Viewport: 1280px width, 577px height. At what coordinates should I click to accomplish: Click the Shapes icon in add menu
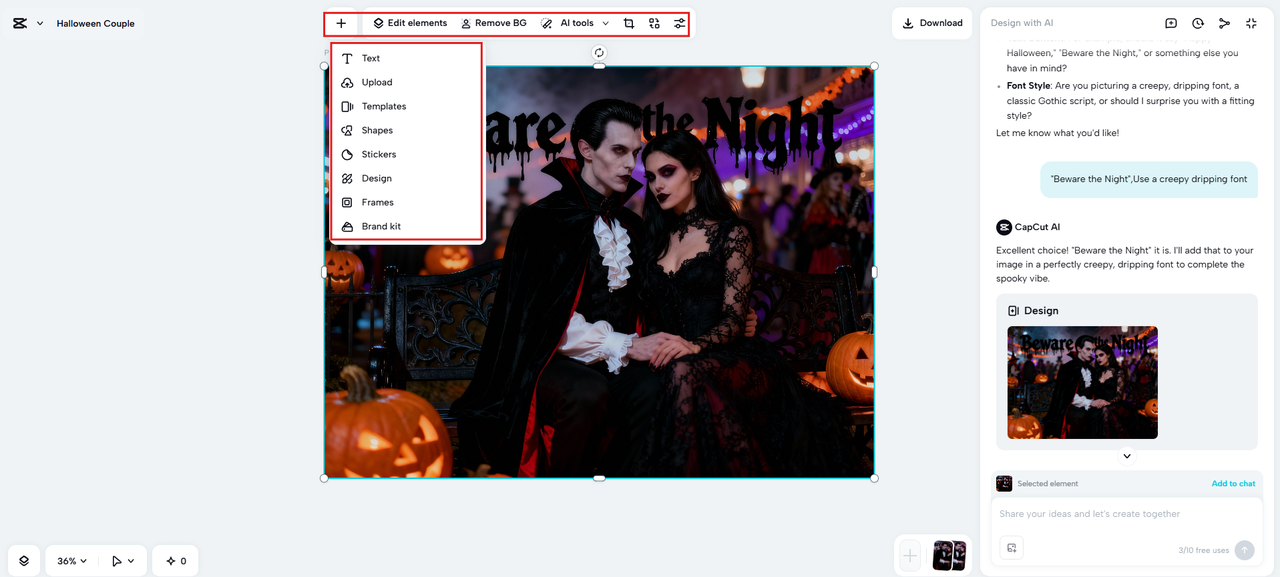tap(347, 130)
